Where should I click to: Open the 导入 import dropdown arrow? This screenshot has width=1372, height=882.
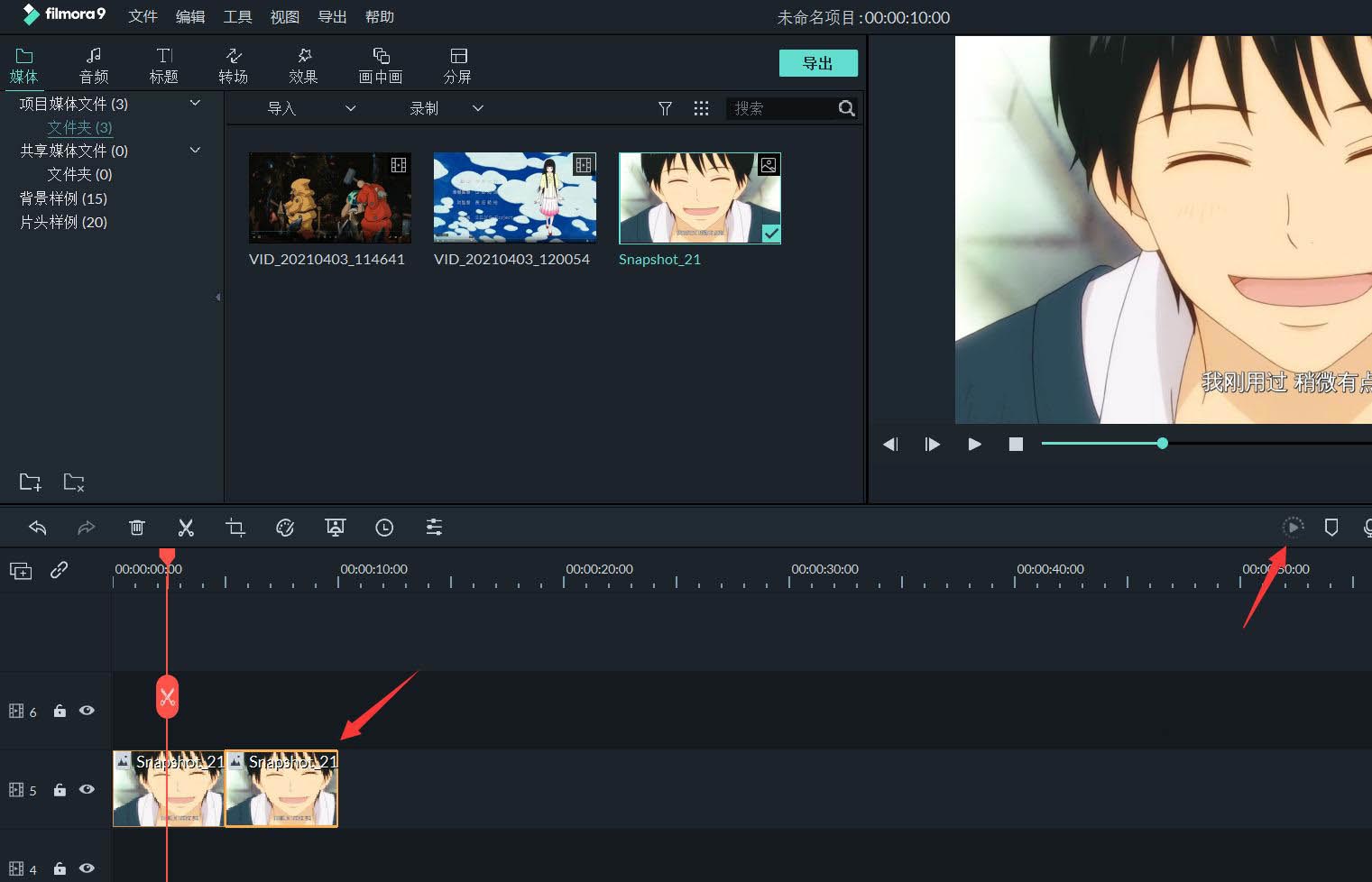click(350, 107)
